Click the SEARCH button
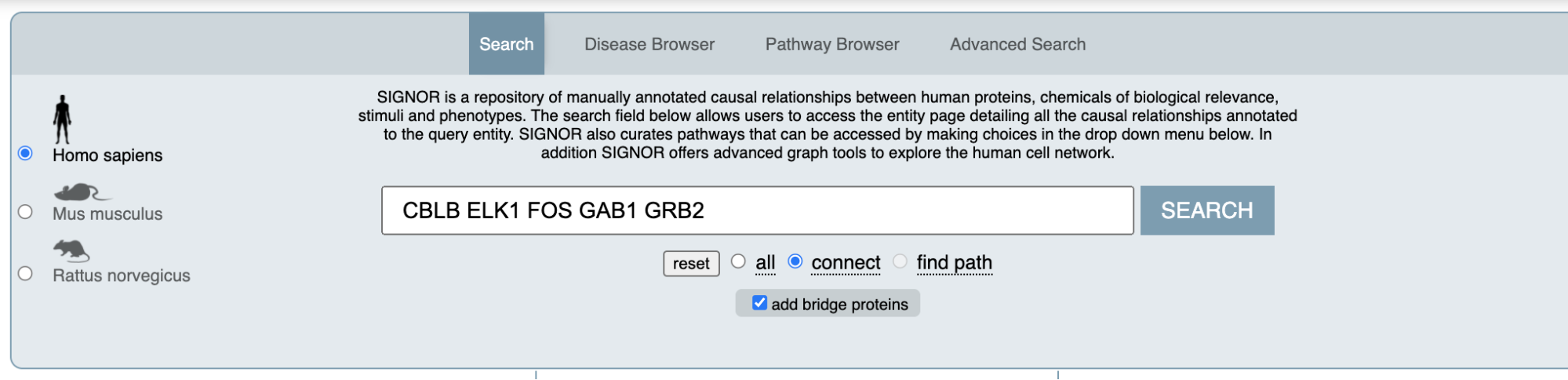Image resolution: width=1568 pixels, height=380 pixels. [1207, 210]
